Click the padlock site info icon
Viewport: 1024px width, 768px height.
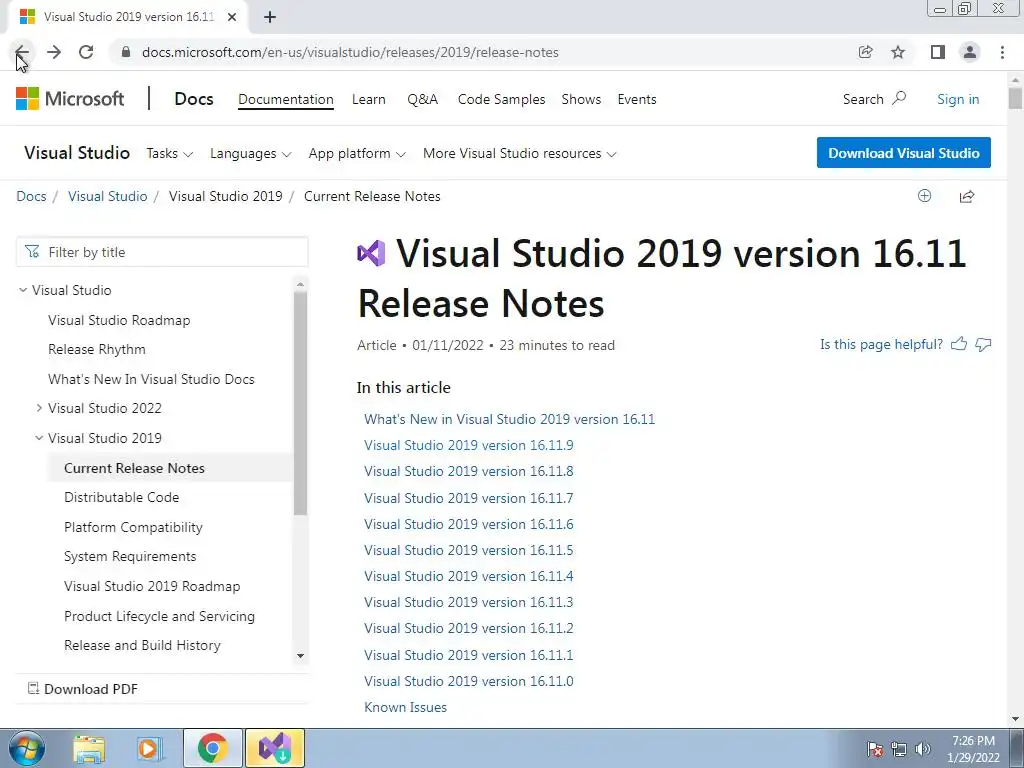point(126,52)
